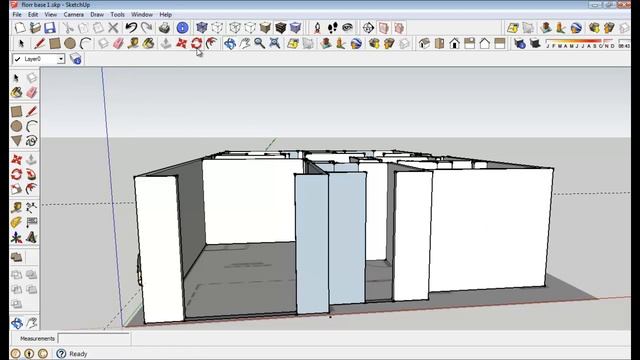The image size is (640, 360).
Task: Open the Layer0 layer dropdown
Action: [61, 59]
